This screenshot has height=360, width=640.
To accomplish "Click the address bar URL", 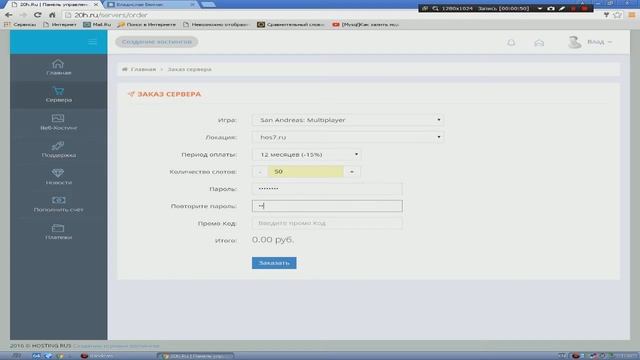I will point(111,15).
